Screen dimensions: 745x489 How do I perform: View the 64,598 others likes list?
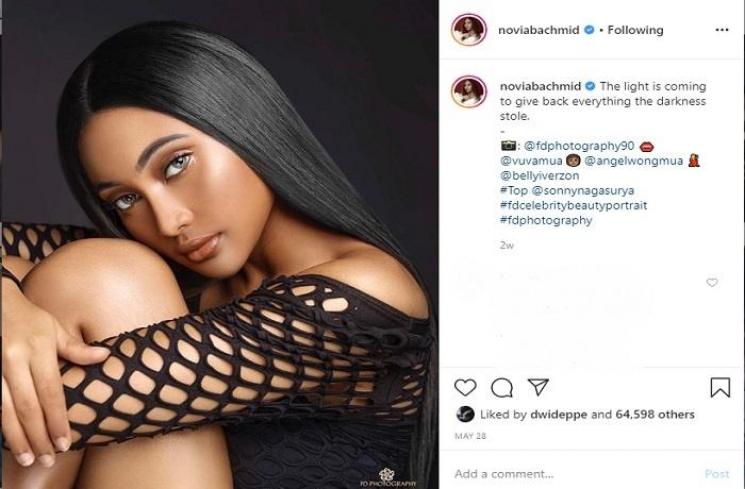[655, 414]
